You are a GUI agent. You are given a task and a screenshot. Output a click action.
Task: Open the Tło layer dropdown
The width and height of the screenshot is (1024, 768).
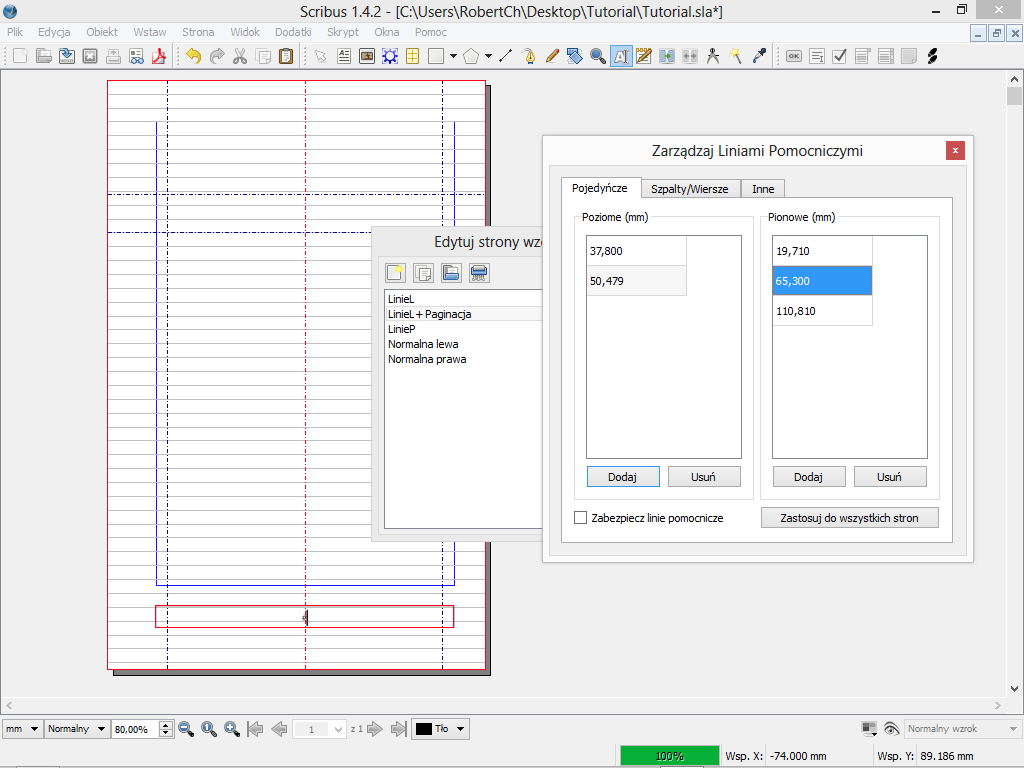(x=440, y=729)
